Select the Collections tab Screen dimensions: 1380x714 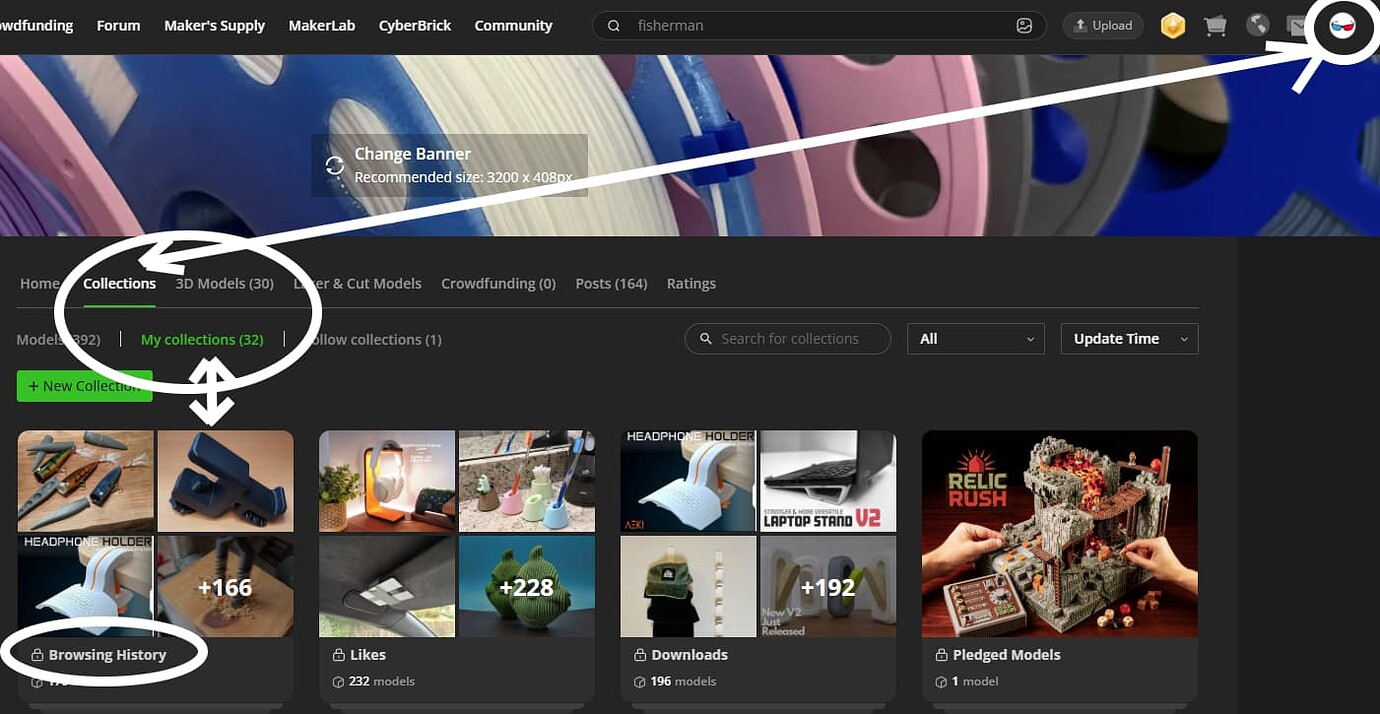pos(119,283)
